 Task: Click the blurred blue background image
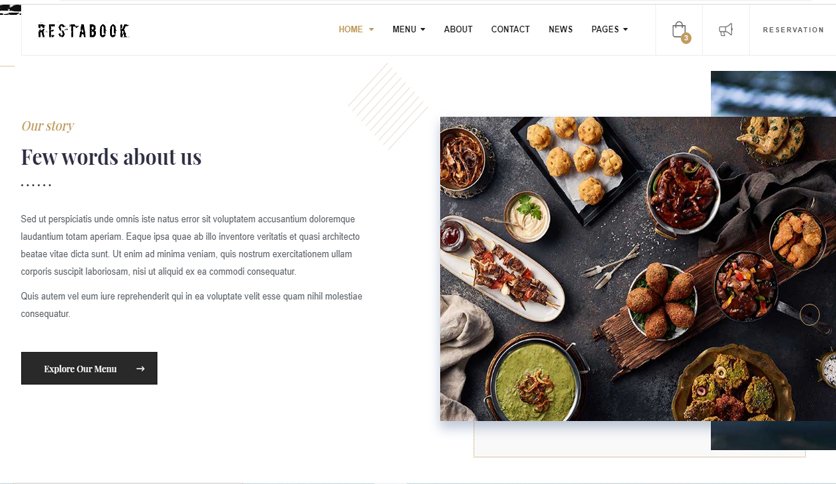pyautogui.click(x=773, y=93)
